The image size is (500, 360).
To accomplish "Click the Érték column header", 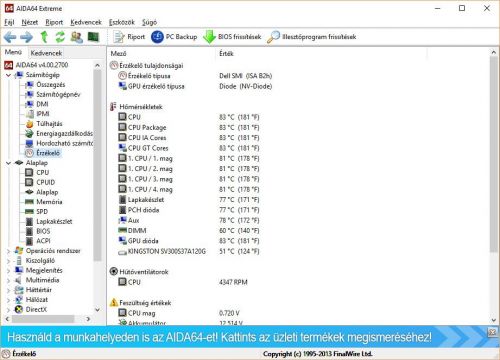I will tap(226, 54).
